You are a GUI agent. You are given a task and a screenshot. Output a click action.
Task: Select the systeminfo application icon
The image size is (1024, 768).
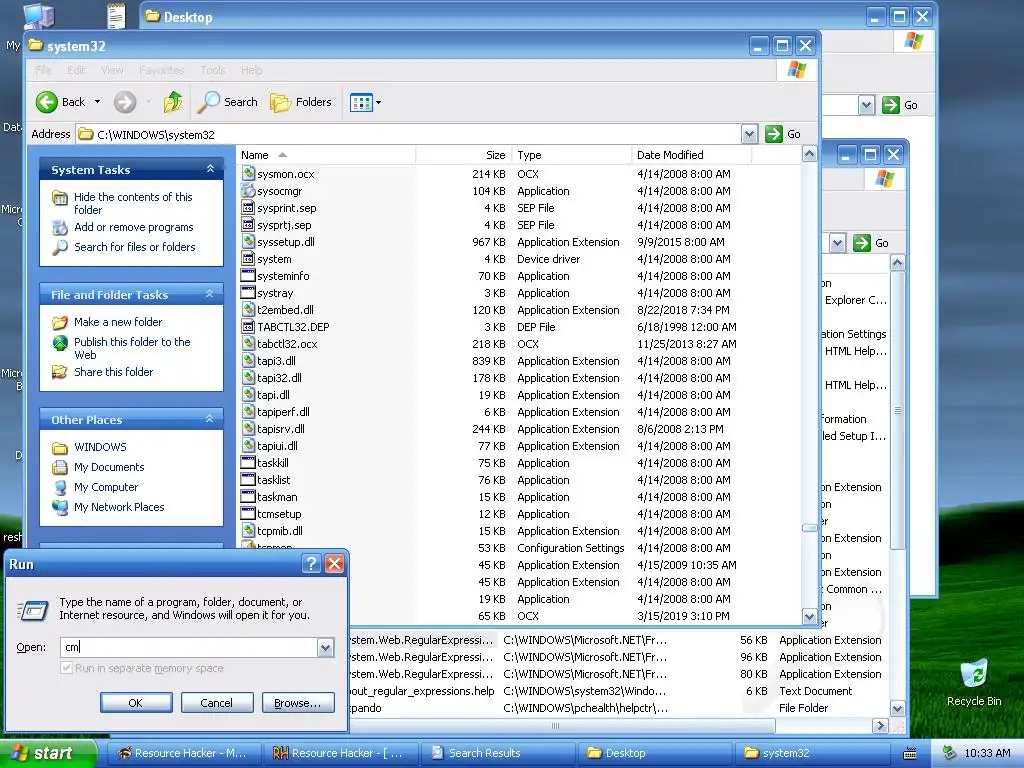point(248,276)
